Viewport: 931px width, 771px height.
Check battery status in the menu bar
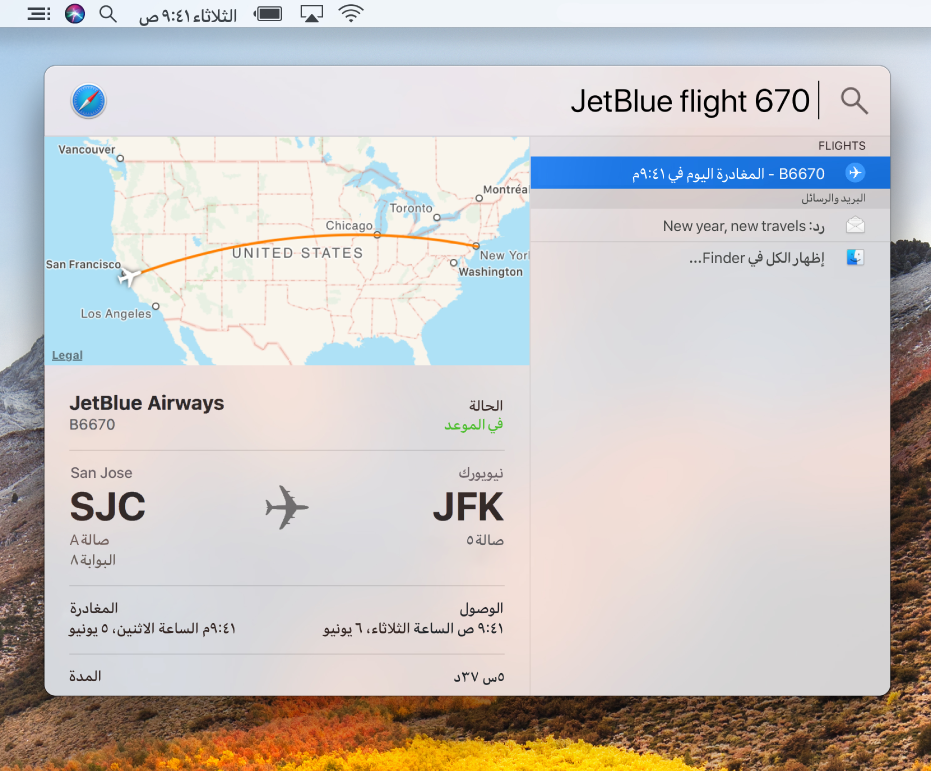[x=268, y=14]
